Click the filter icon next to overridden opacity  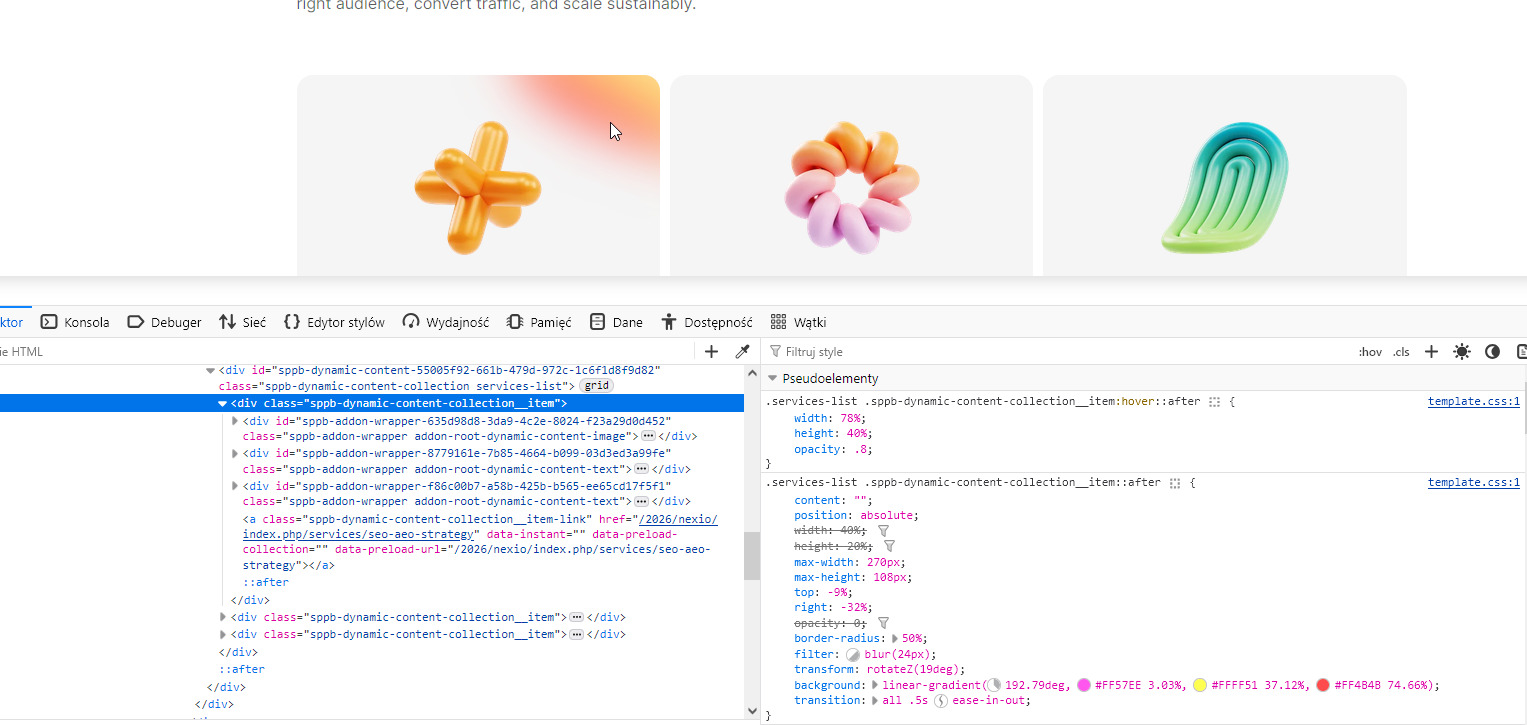(883, 623)
